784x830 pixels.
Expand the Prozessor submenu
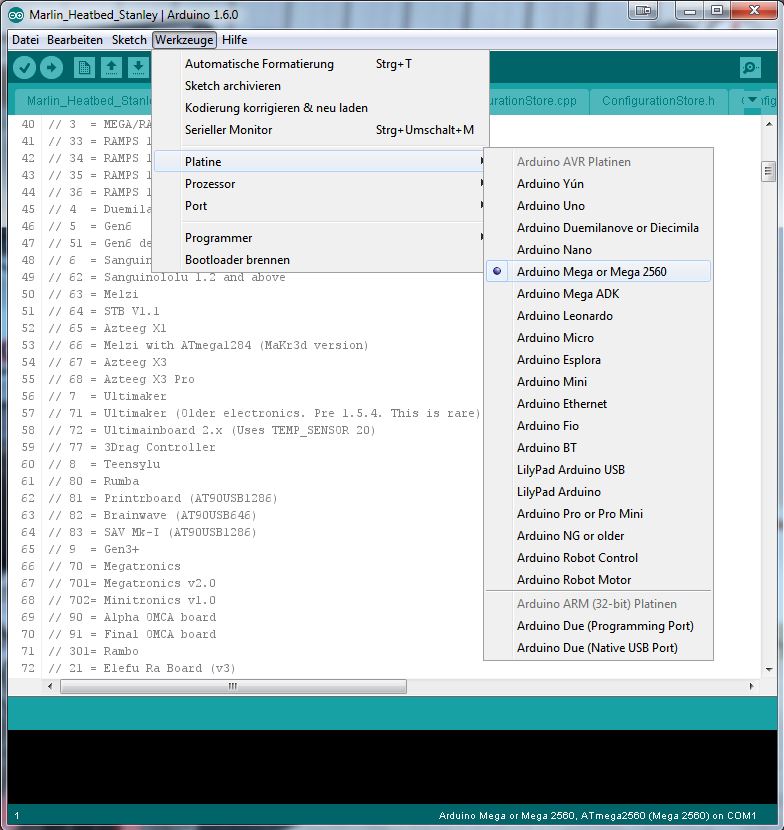(320, 184)
